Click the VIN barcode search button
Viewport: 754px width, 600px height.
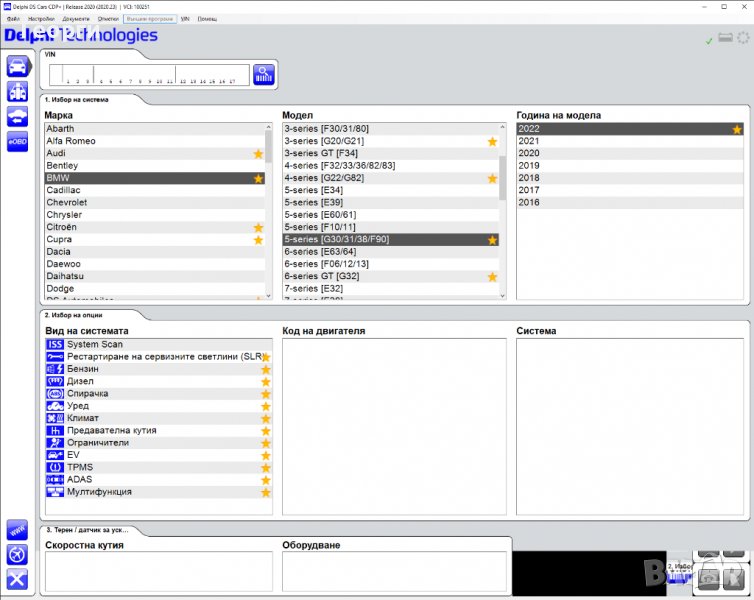point(263,74)
